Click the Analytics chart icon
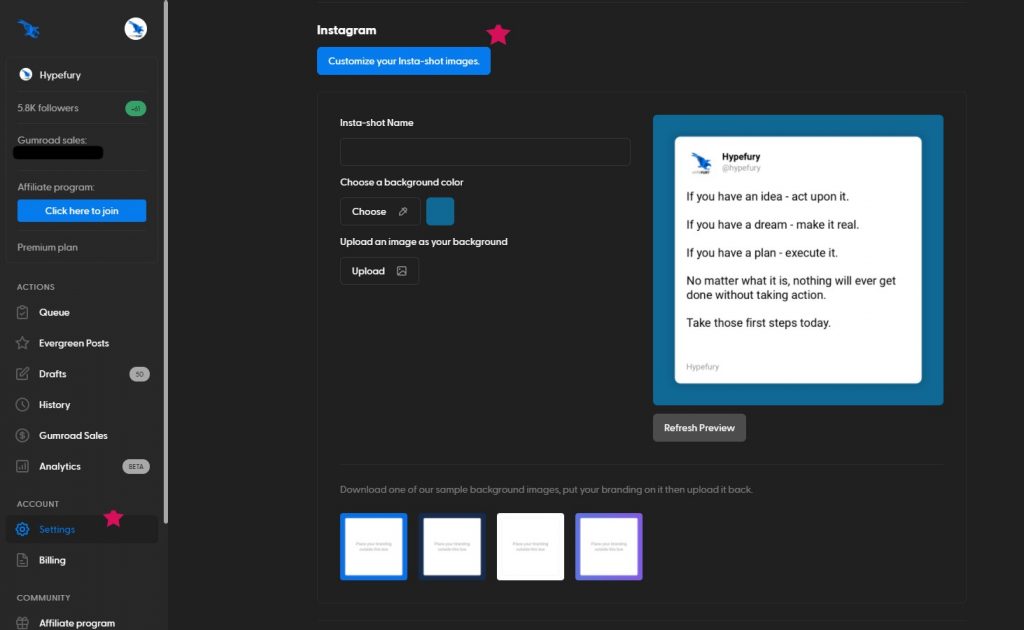1024x630 pixels. point(23,467)
